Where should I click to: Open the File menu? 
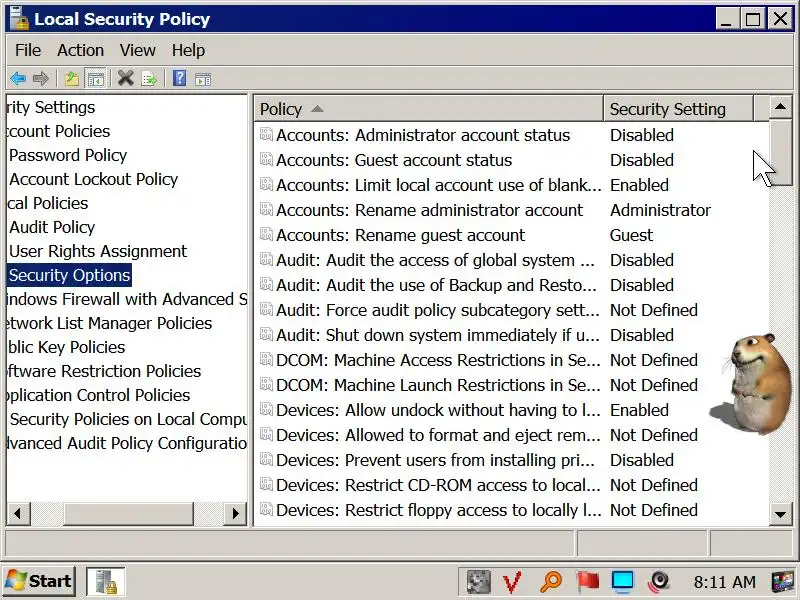(28, 50)
